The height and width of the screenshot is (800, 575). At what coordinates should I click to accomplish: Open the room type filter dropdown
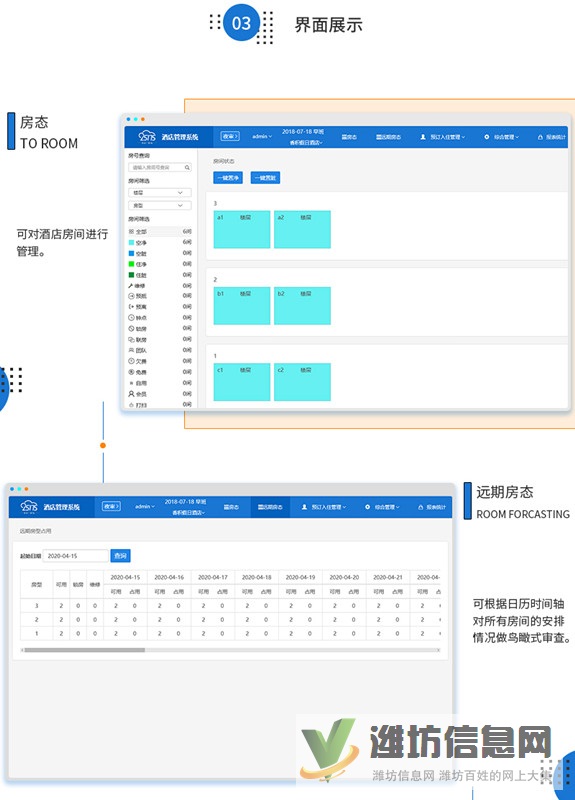160,205
